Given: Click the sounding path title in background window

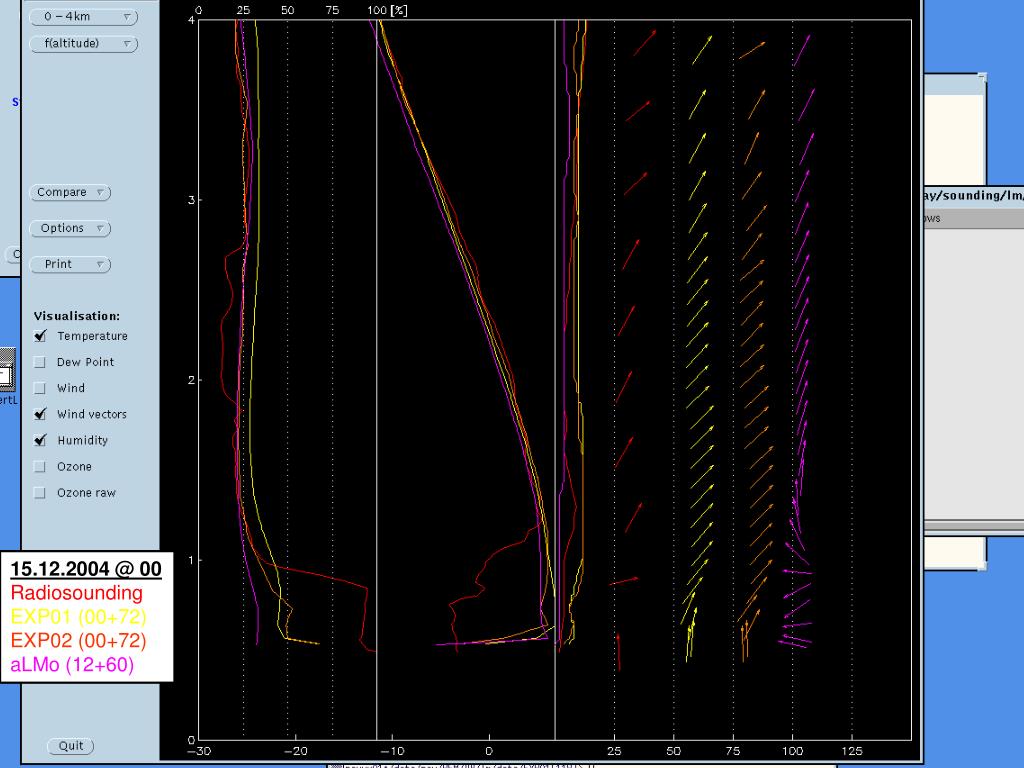Looking at the screenshot, I should 973,195.
